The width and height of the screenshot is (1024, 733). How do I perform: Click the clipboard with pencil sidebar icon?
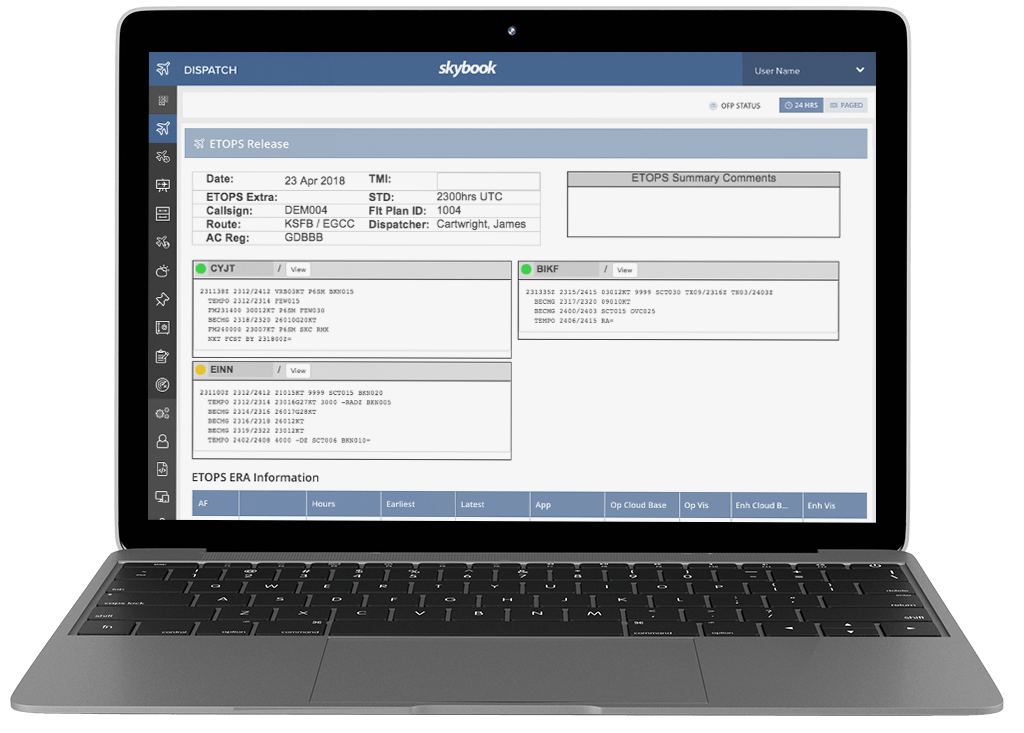(162, 356)
